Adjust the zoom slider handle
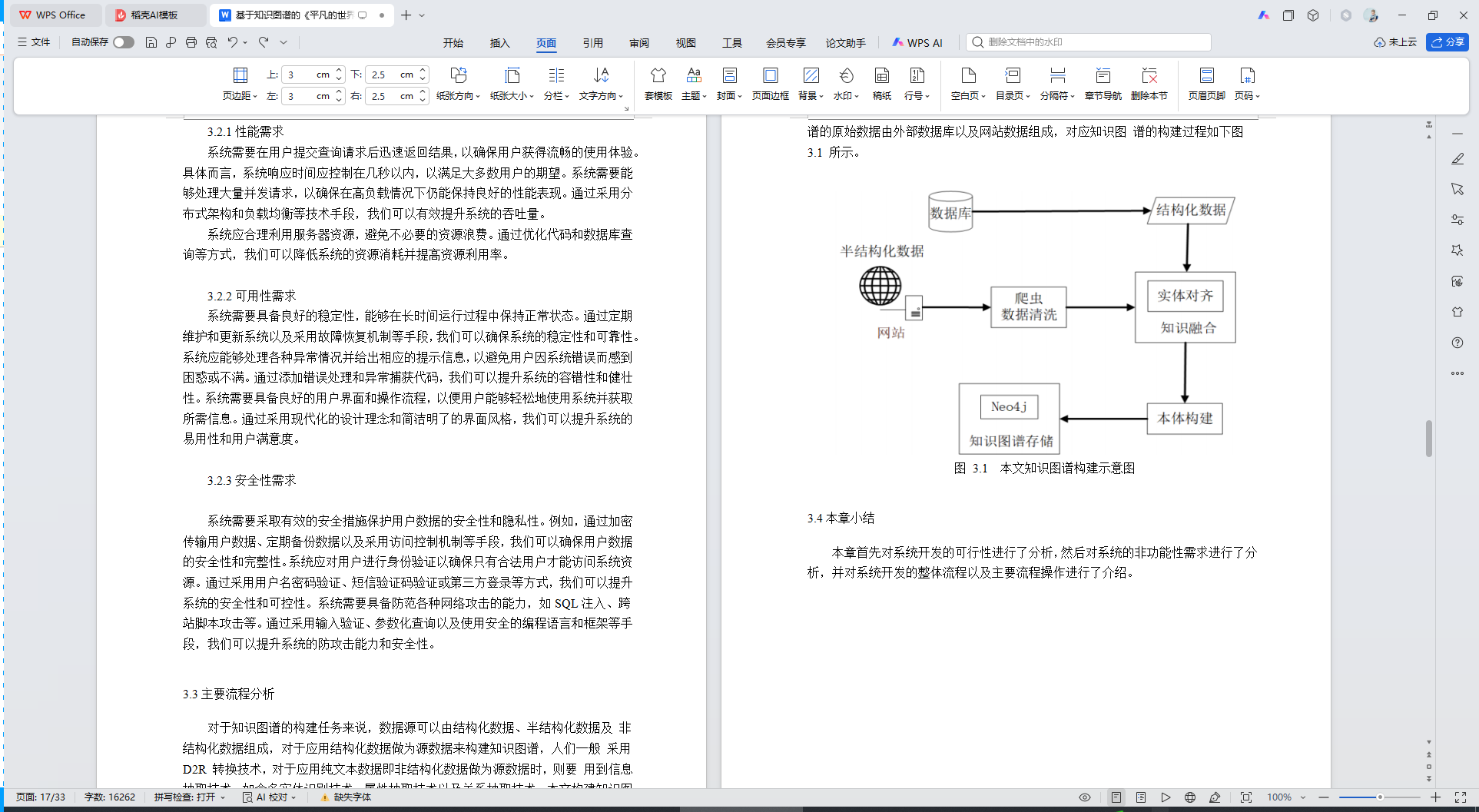Screen dimensions: 1479x812 coord(1380,797)
